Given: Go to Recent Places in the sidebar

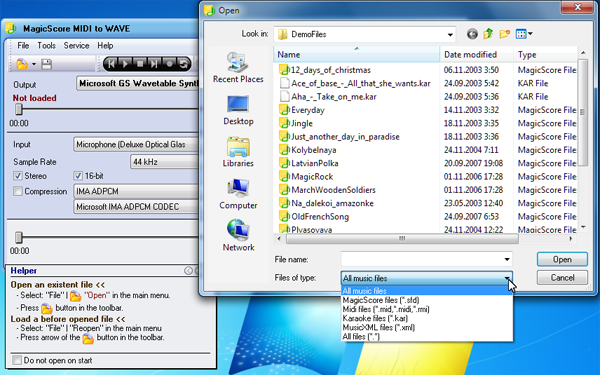Looking at the screenshot, I should point(238,68).
